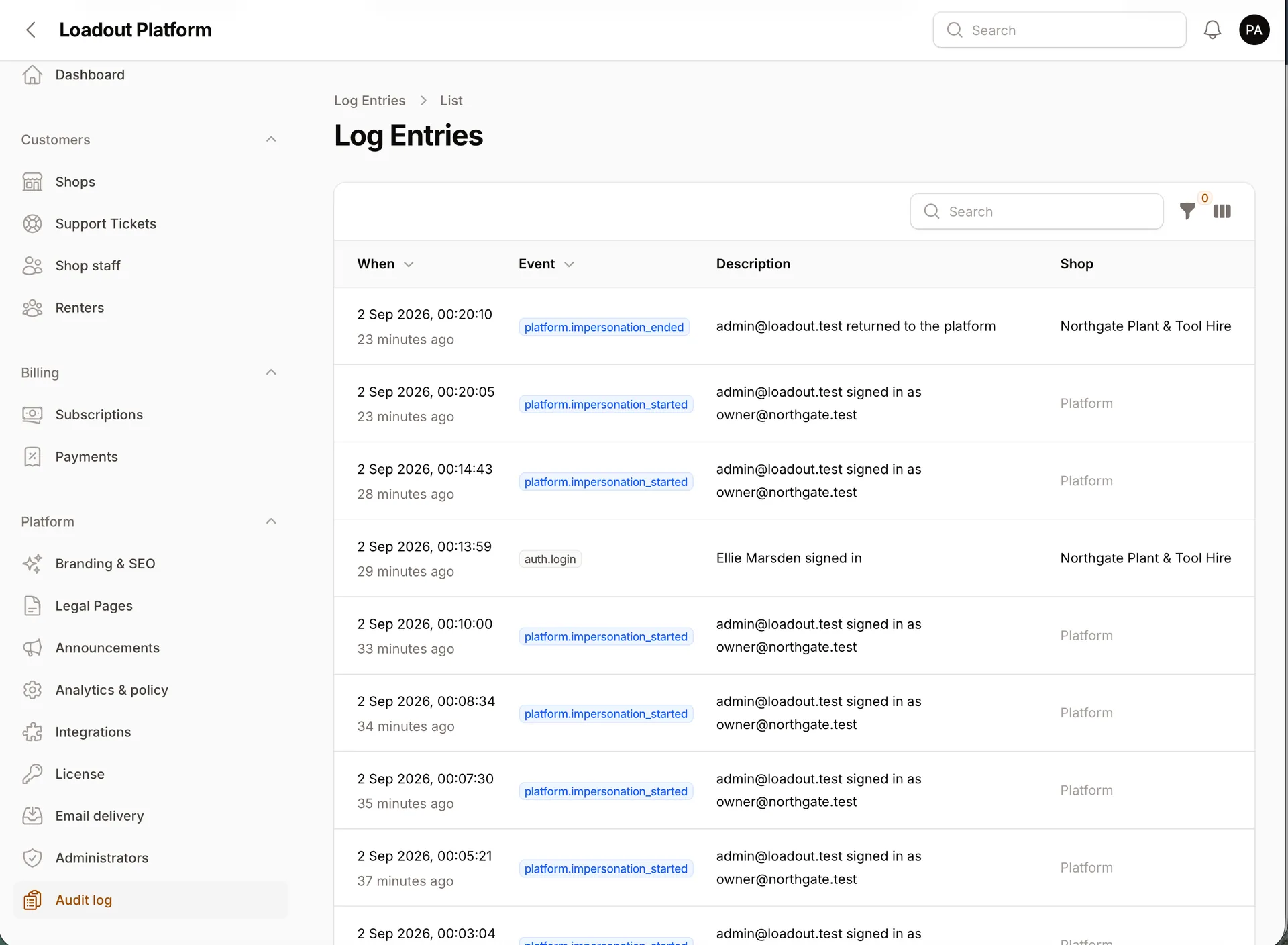Navigate to Subscriptions
The height and width of the screenshot is (945, 1288).
(150, 415)
